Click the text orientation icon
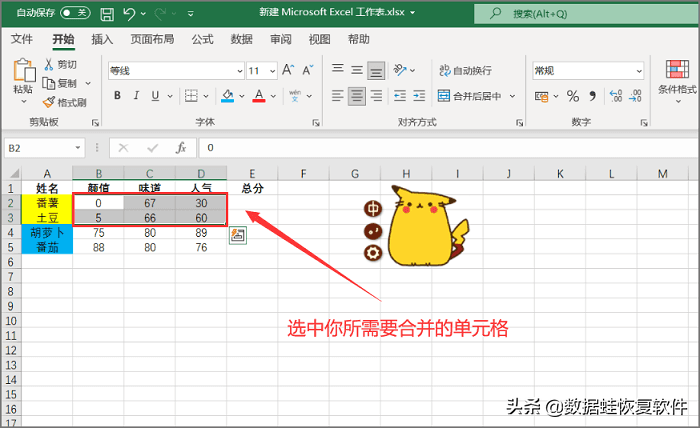Screen dimensions: 700x428 click(x=400, y=70)
